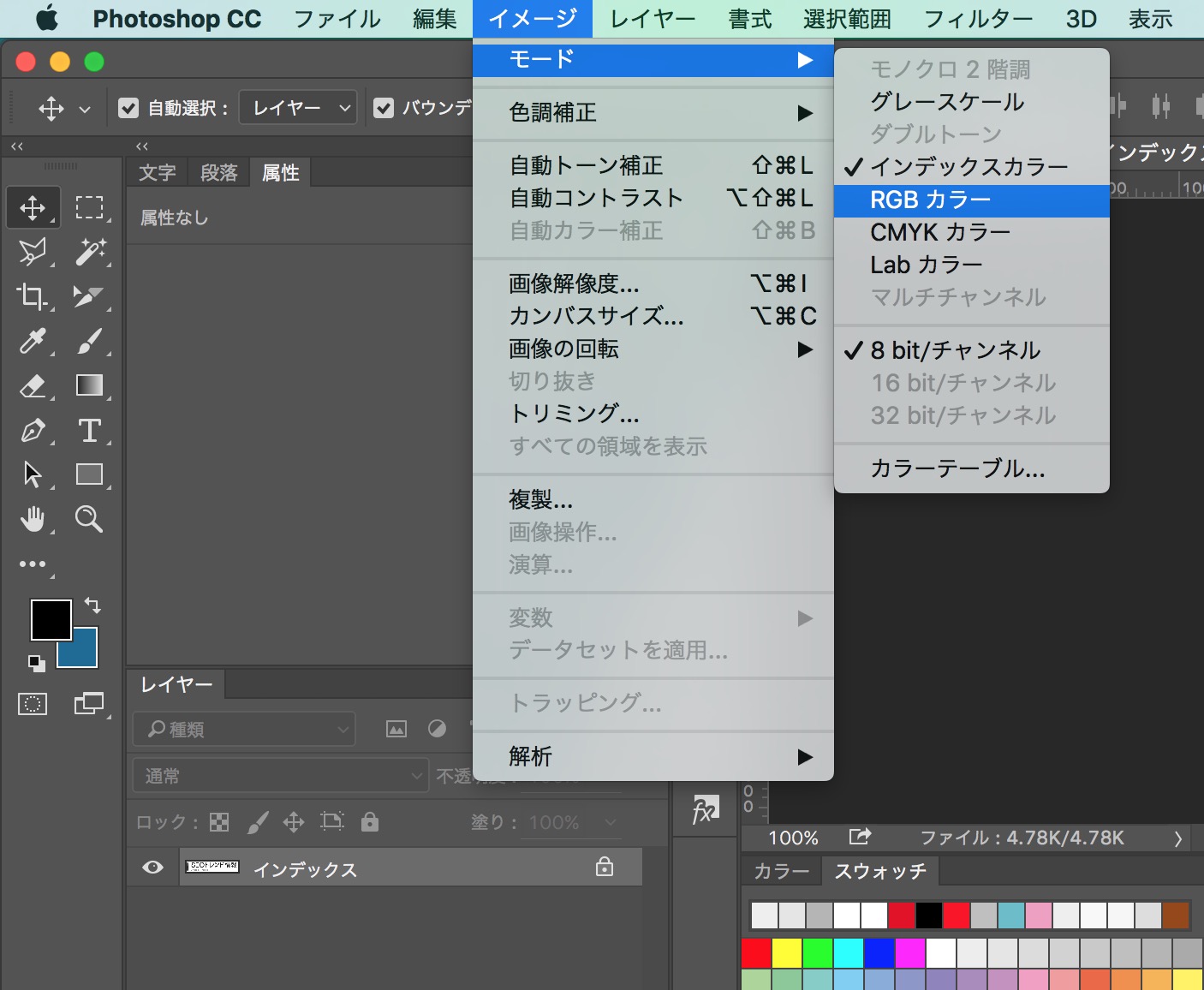Choose the Magic Wand tool
The width and height of the screenshot is (1204, 990).
click(89, 252)
